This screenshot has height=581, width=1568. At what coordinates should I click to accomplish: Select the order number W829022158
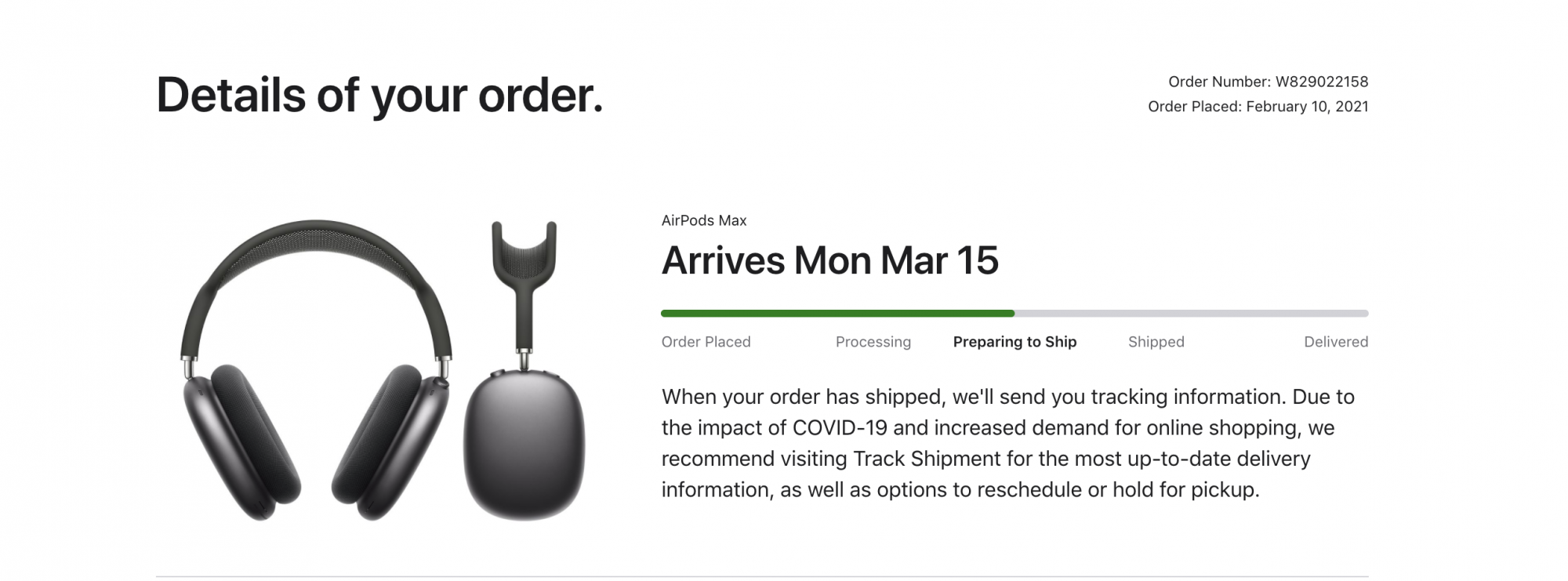click(1321, 82)
